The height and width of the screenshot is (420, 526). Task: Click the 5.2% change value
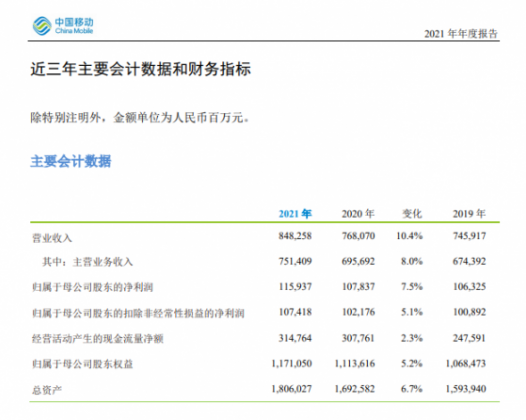click(x=412, y=363)
